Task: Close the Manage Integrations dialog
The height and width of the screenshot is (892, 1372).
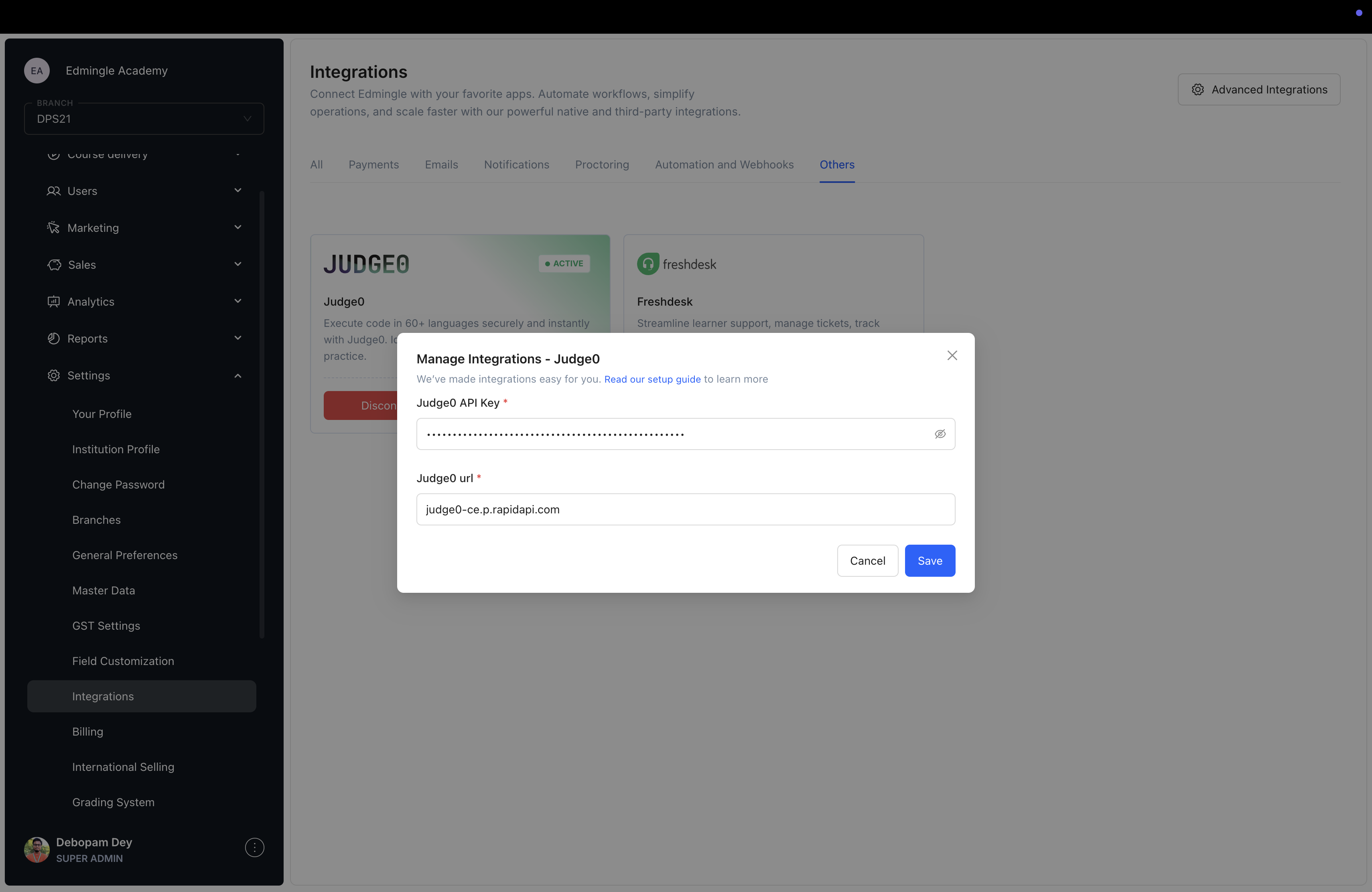Action: (952, 355)
